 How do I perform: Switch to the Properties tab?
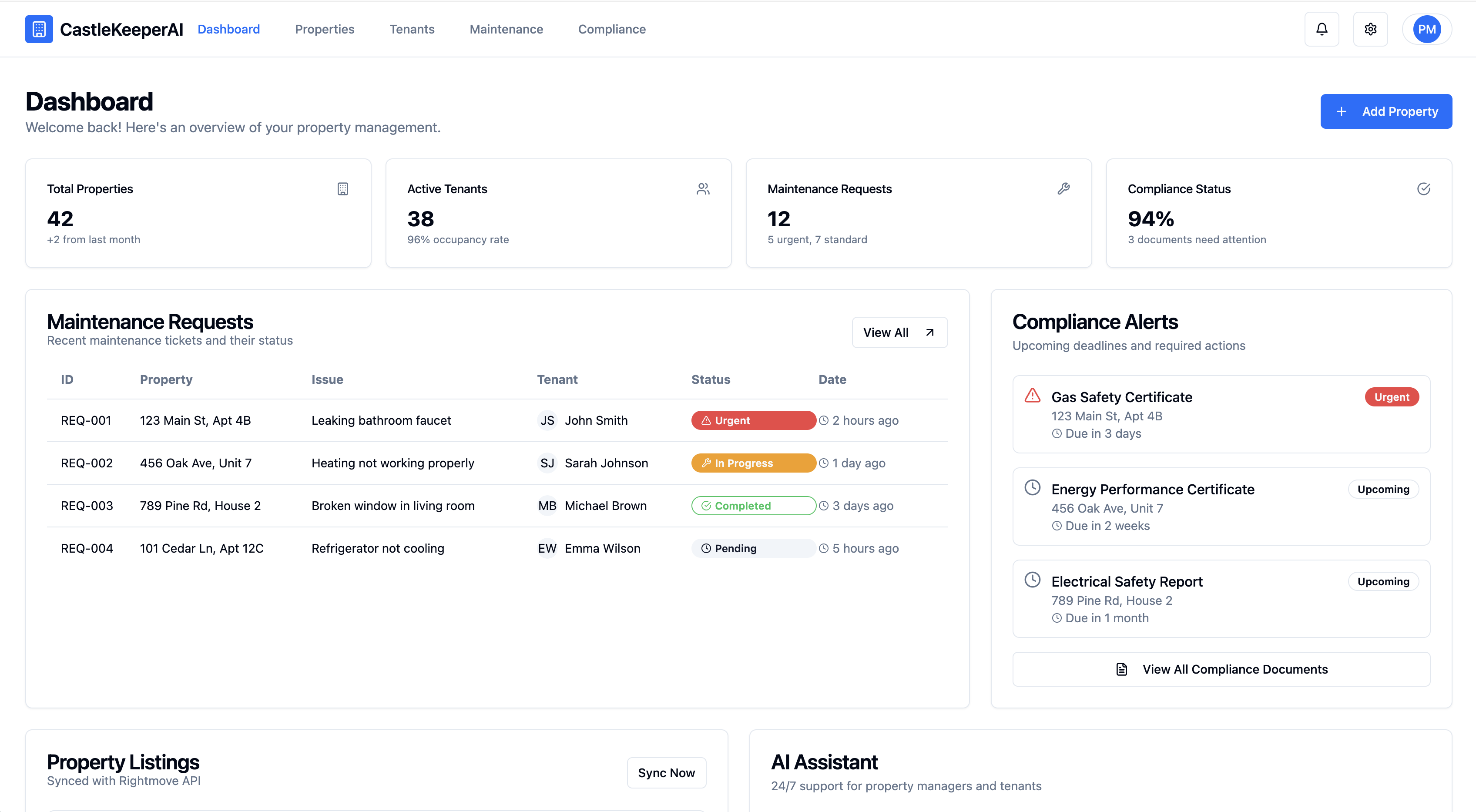pyautogui.click(x=324, y=29)
